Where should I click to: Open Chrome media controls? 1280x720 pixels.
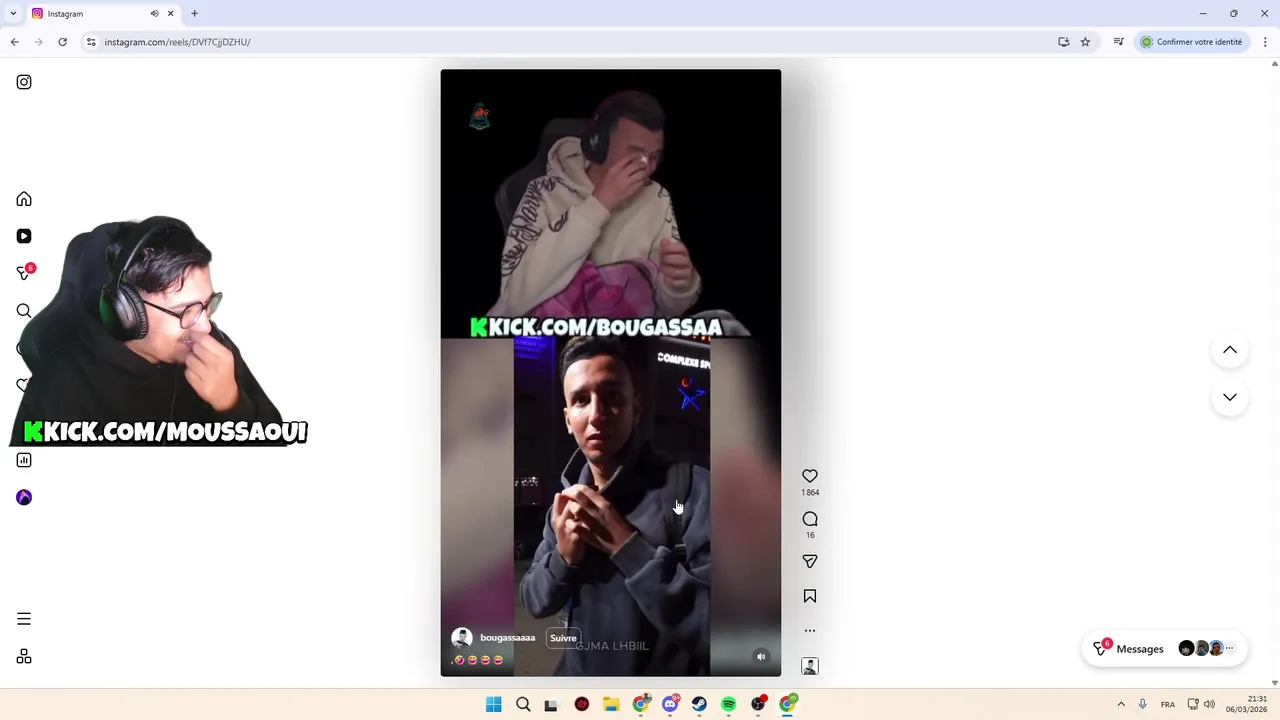pos(1118,42)
